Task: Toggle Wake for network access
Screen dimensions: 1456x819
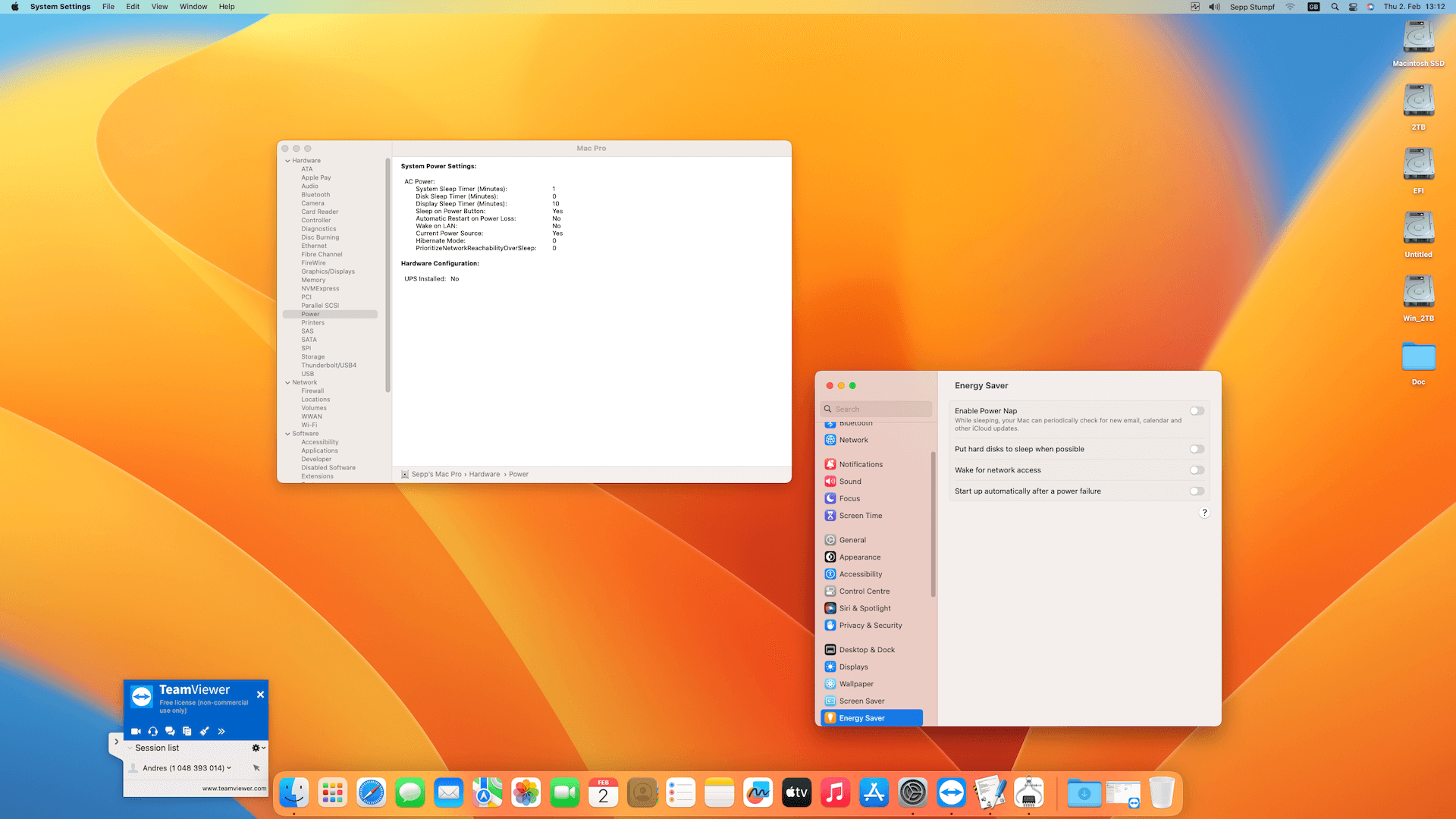Action: tap(1197, 470)
